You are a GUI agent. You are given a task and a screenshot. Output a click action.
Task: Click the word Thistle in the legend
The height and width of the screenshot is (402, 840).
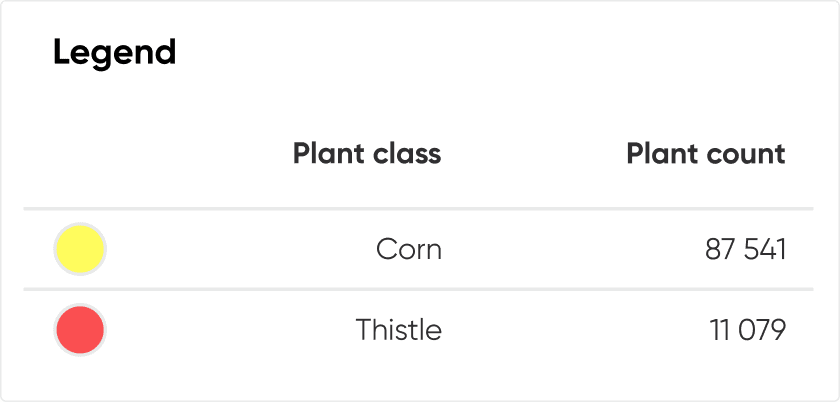coord(398,330)
